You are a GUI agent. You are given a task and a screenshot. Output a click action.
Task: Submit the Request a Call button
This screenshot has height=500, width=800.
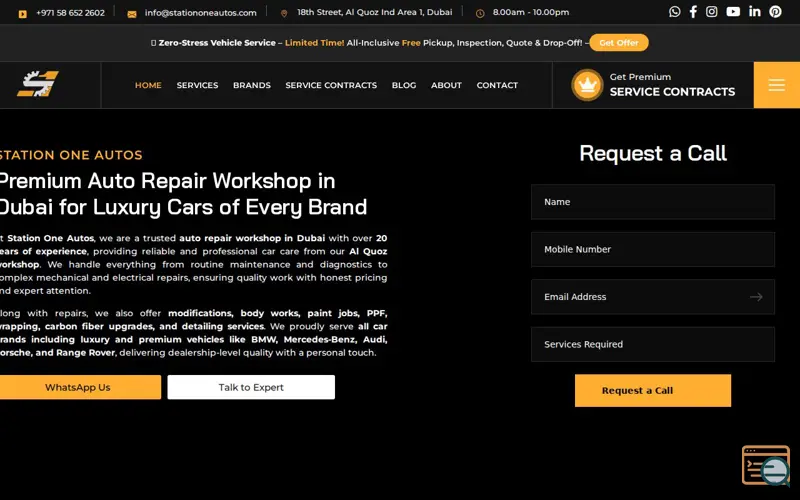pyautogui.click(x=653, y=391)
